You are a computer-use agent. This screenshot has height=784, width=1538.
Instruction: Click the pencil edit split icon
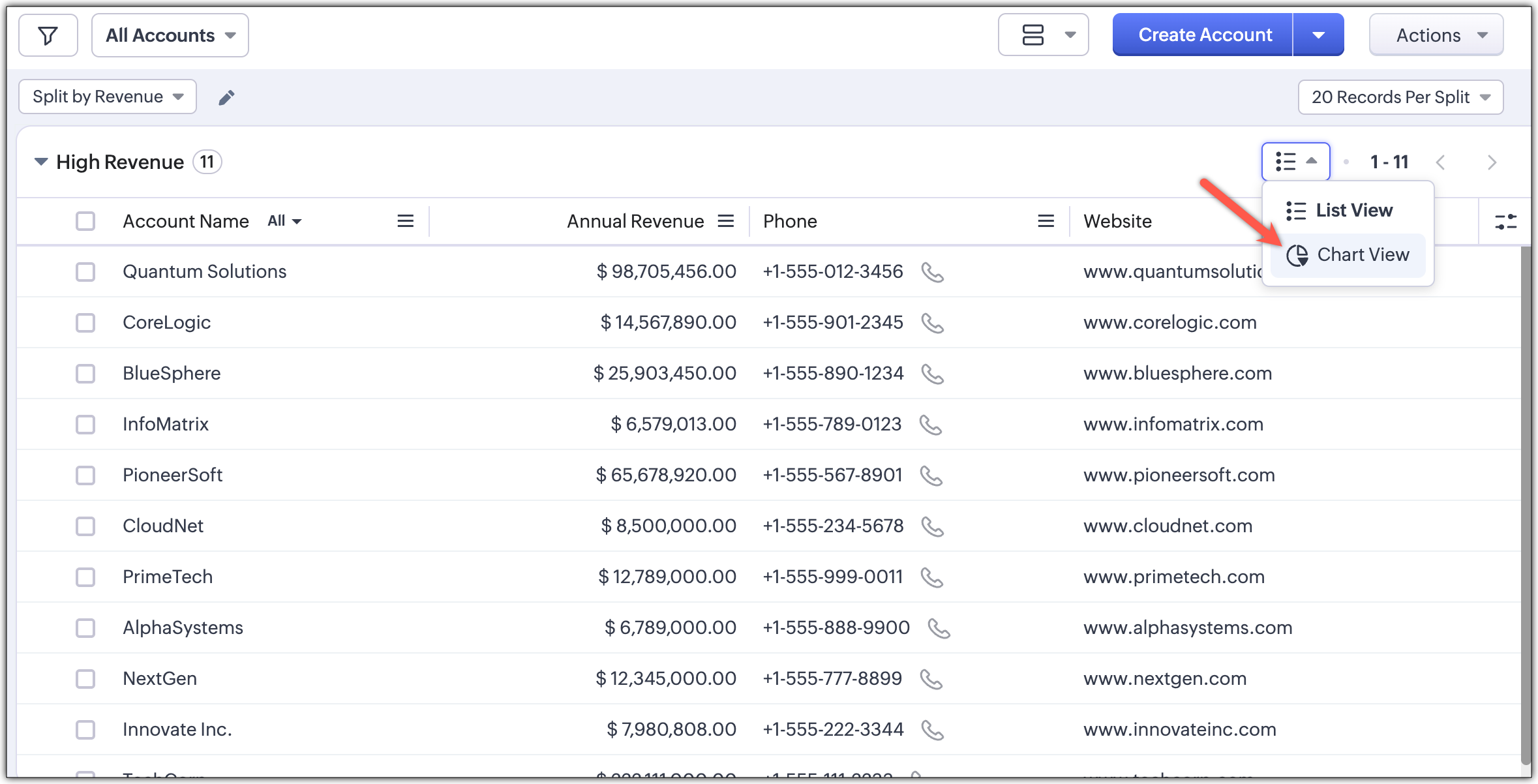pyautogui.click(x=226, y=98)
